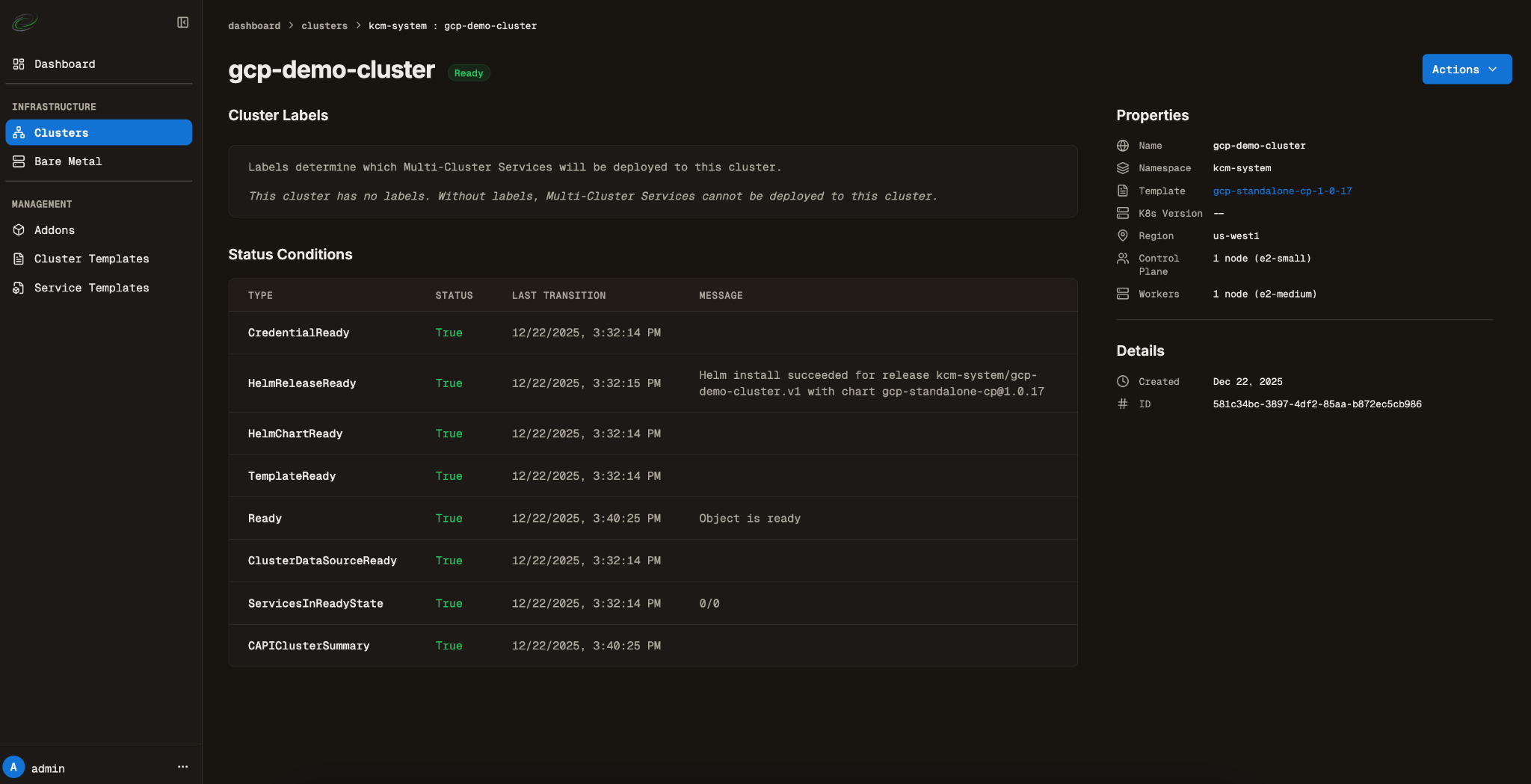
Task: Click the clusters breadcrumb link
Action: tap(324, 26)
